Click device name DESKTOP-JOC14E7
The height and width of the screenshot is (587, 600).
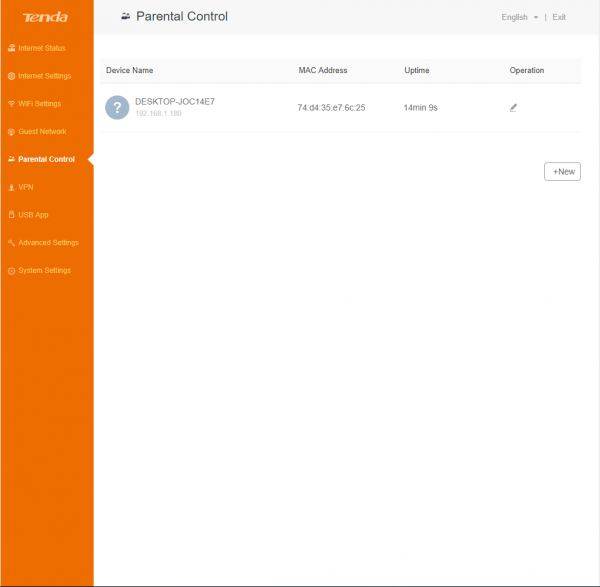pos(175,101)
